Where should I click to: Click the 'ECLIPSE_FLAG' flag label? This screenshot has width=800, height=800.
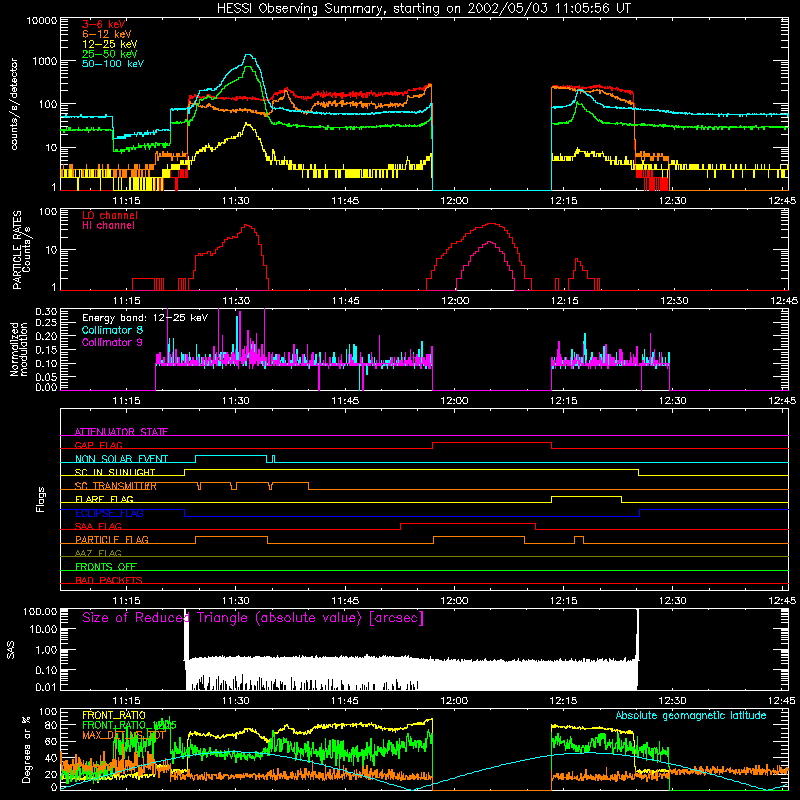click(x=109, y=513)
